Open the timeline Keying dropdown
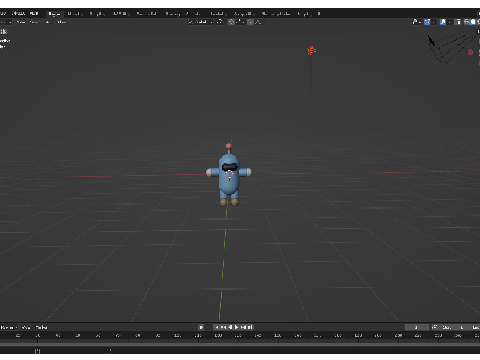The image size is (480, 360). coord(9,328)
